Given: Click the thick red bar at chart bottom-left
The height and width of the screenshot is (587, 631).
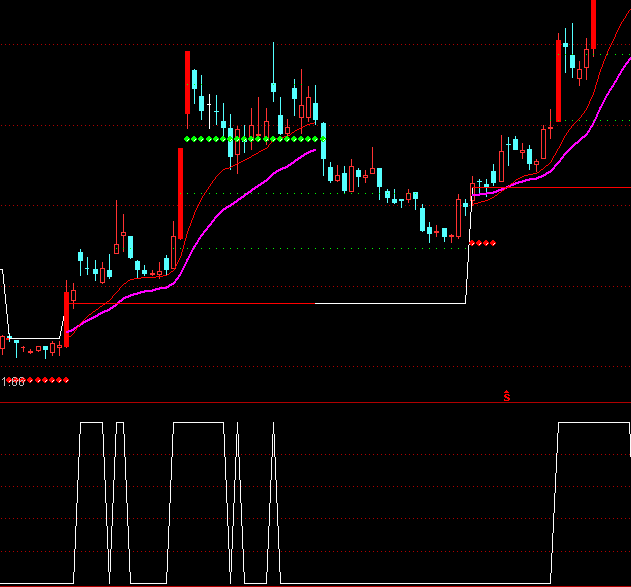Looking at the screenshot, I should (67, 316).
